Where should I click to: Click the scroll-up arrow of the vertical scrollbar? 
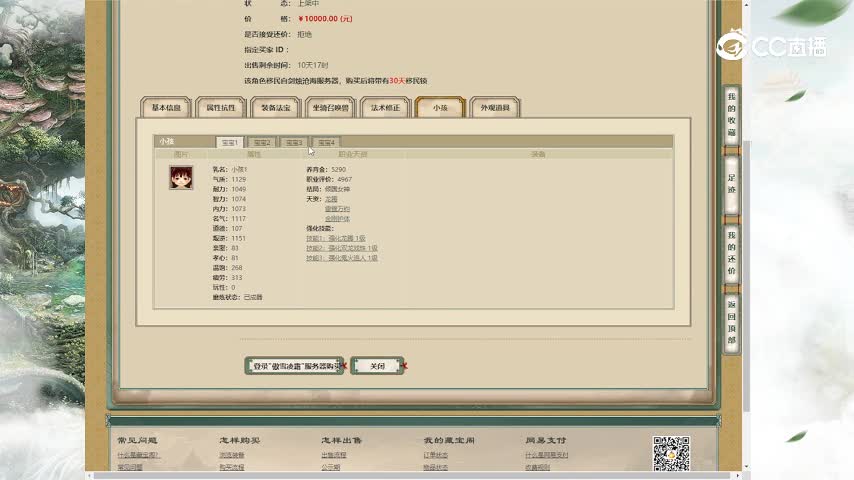pyautogui.click(x=746, y=4)
